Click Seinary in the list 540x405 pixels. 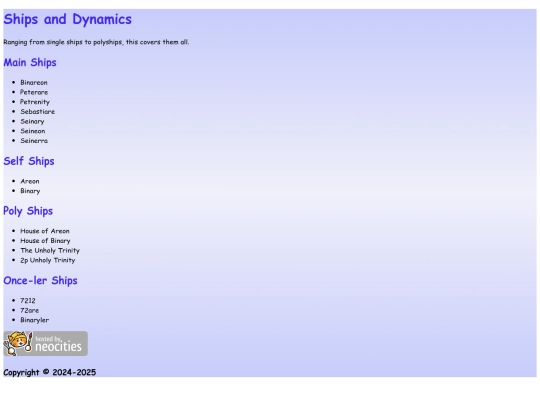click(x=32, y=122)
